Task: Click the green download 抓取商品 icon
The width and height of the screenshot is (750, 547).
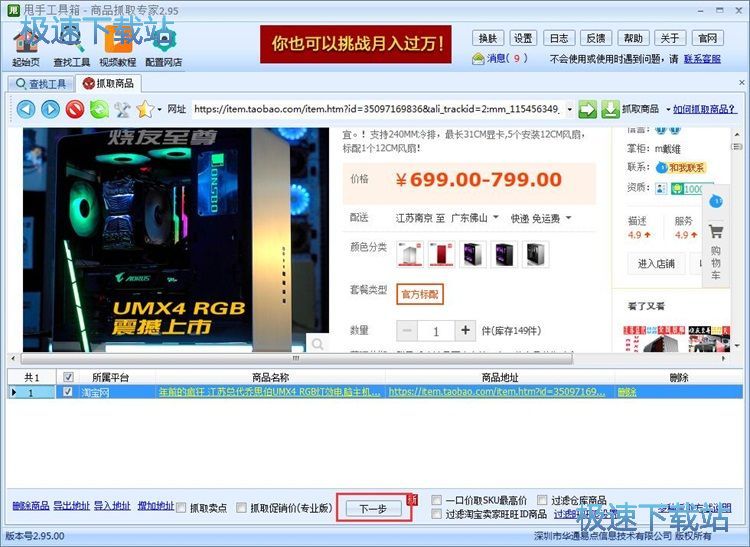Action: 610,109
